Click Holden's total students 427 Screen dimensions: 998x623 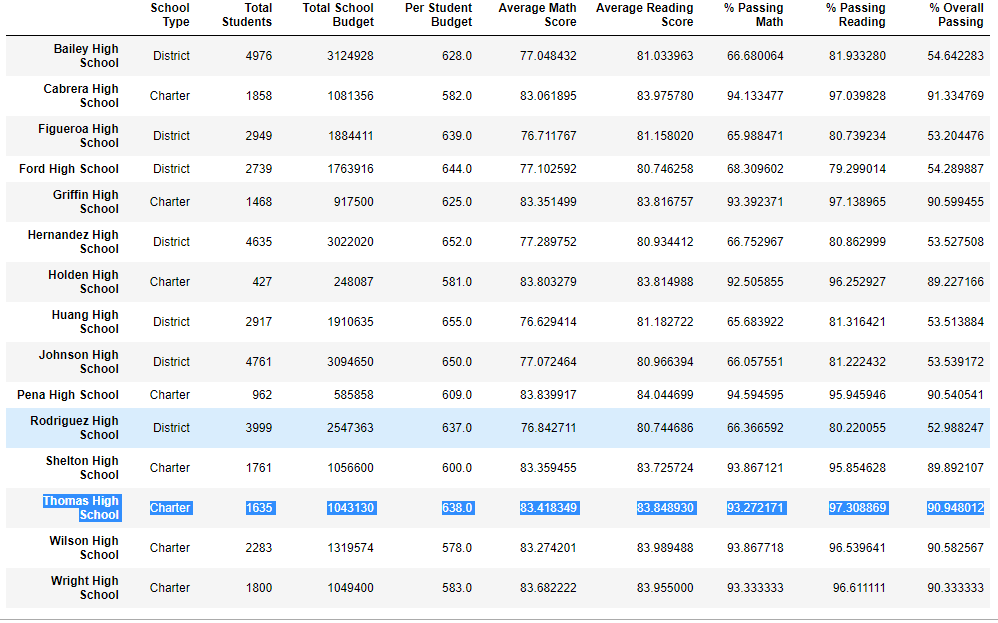pyautogui.click(x=262, y=282)
